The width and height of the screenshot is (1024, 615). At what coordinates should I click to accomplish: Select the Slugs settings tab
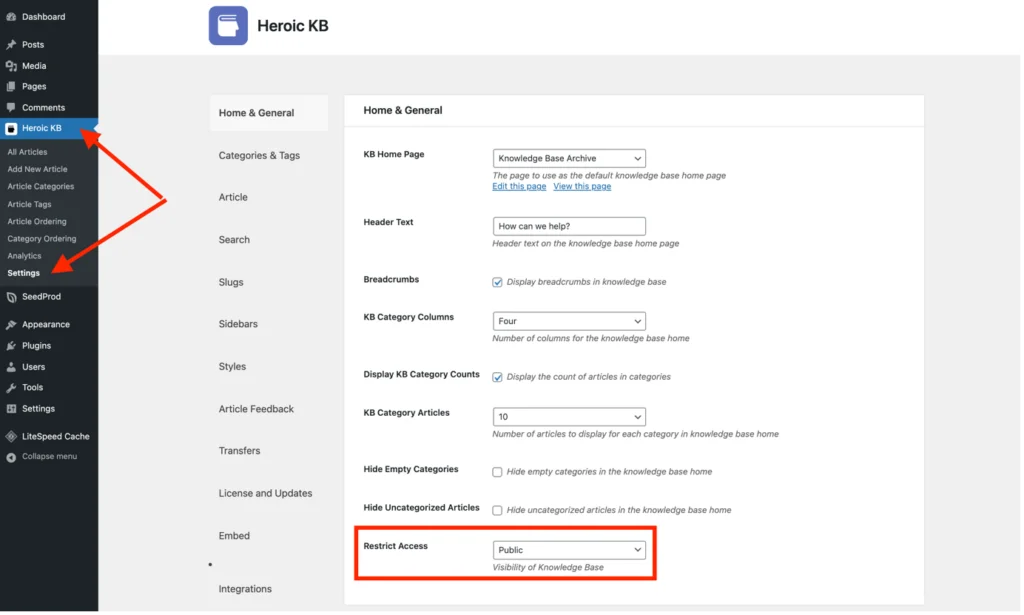click(232, 283)
